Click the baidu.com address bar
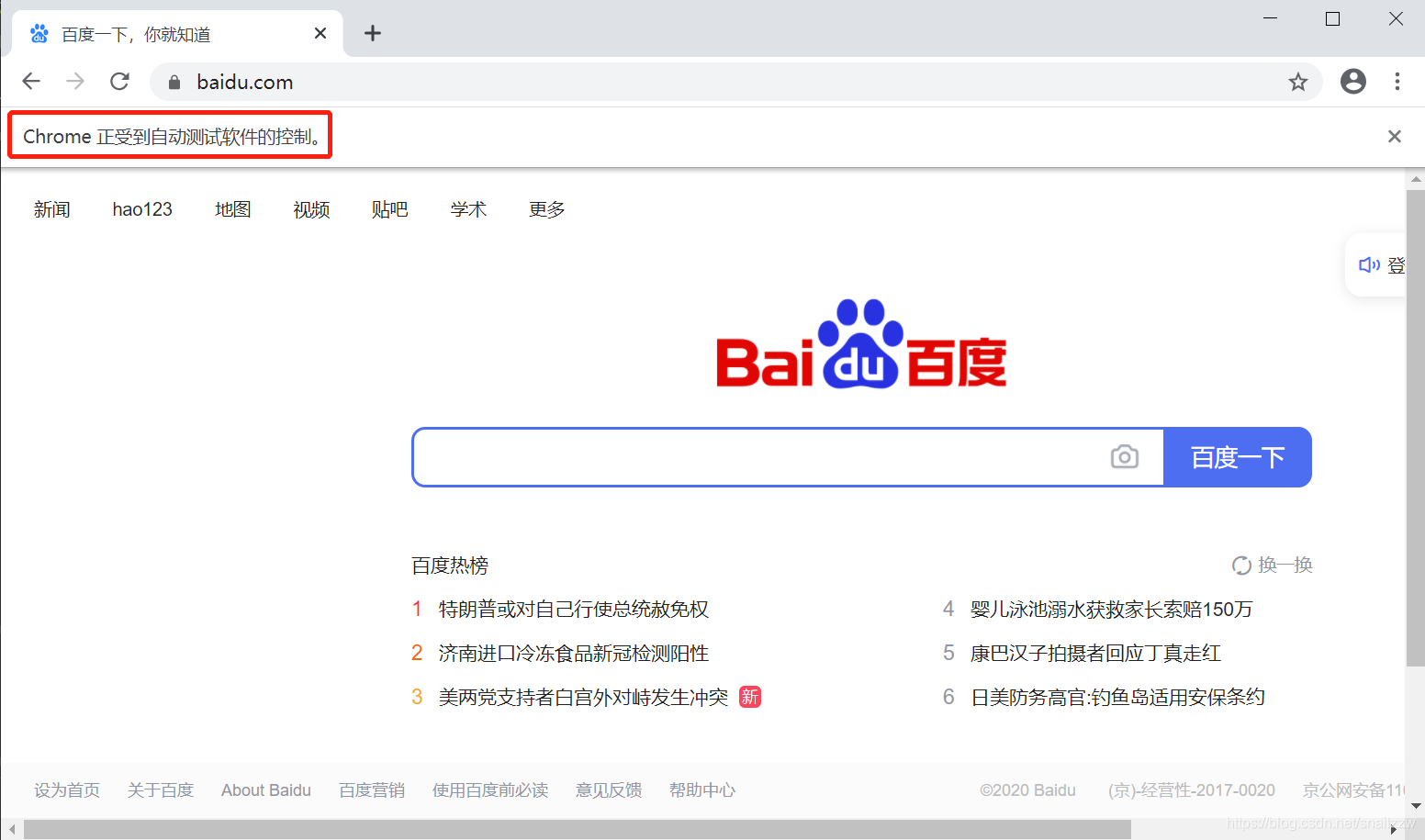Screen dimensions: 1425x840 (735, 83)
